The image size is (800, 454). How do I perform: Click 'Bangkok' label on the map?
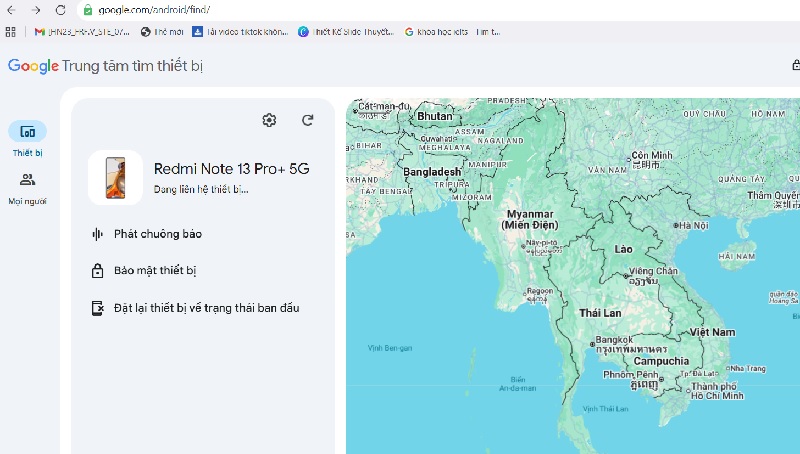click(614, 340)
